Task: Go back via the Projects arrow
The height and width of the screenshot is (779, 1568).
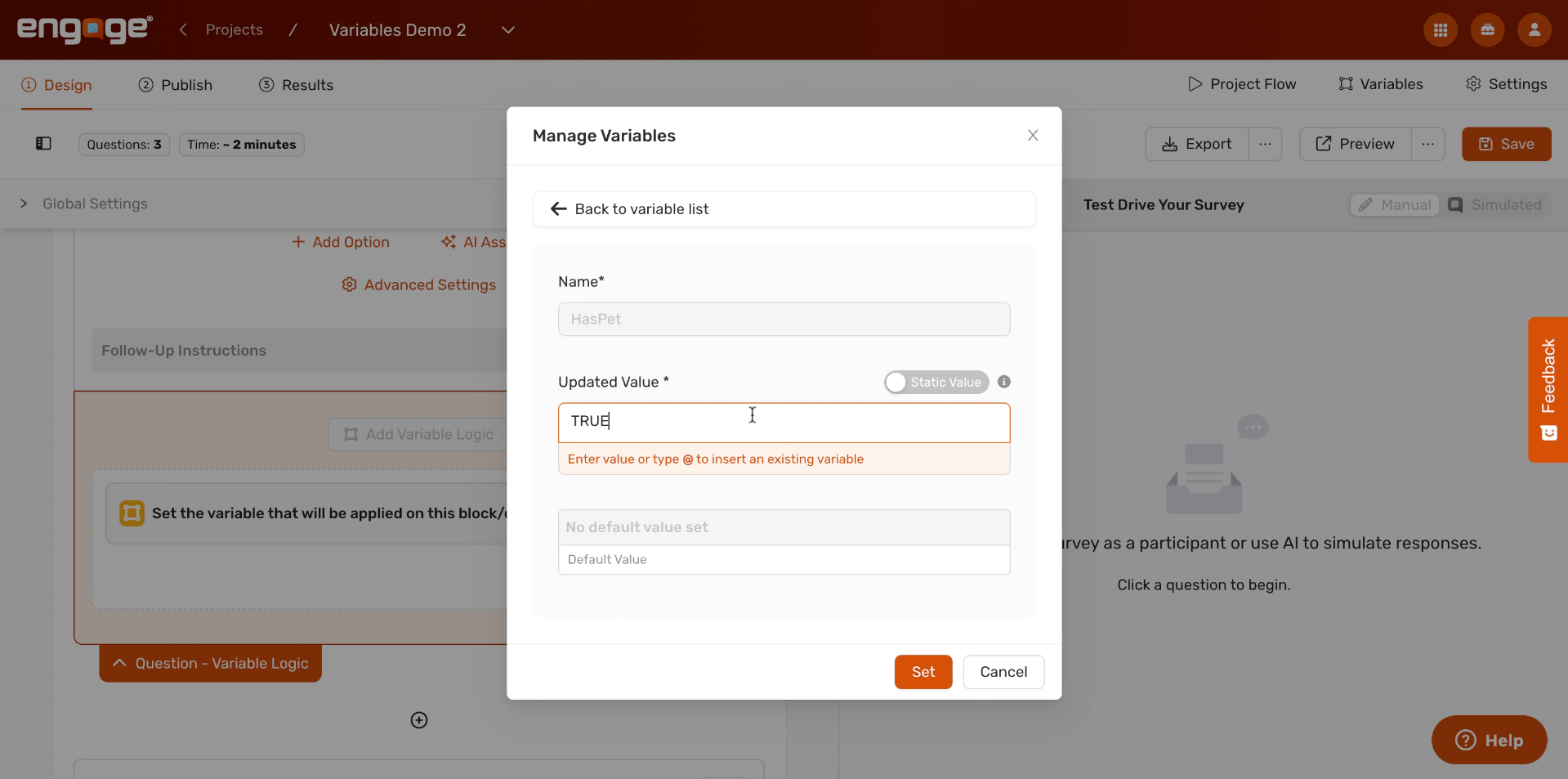Action: (183, 29)
